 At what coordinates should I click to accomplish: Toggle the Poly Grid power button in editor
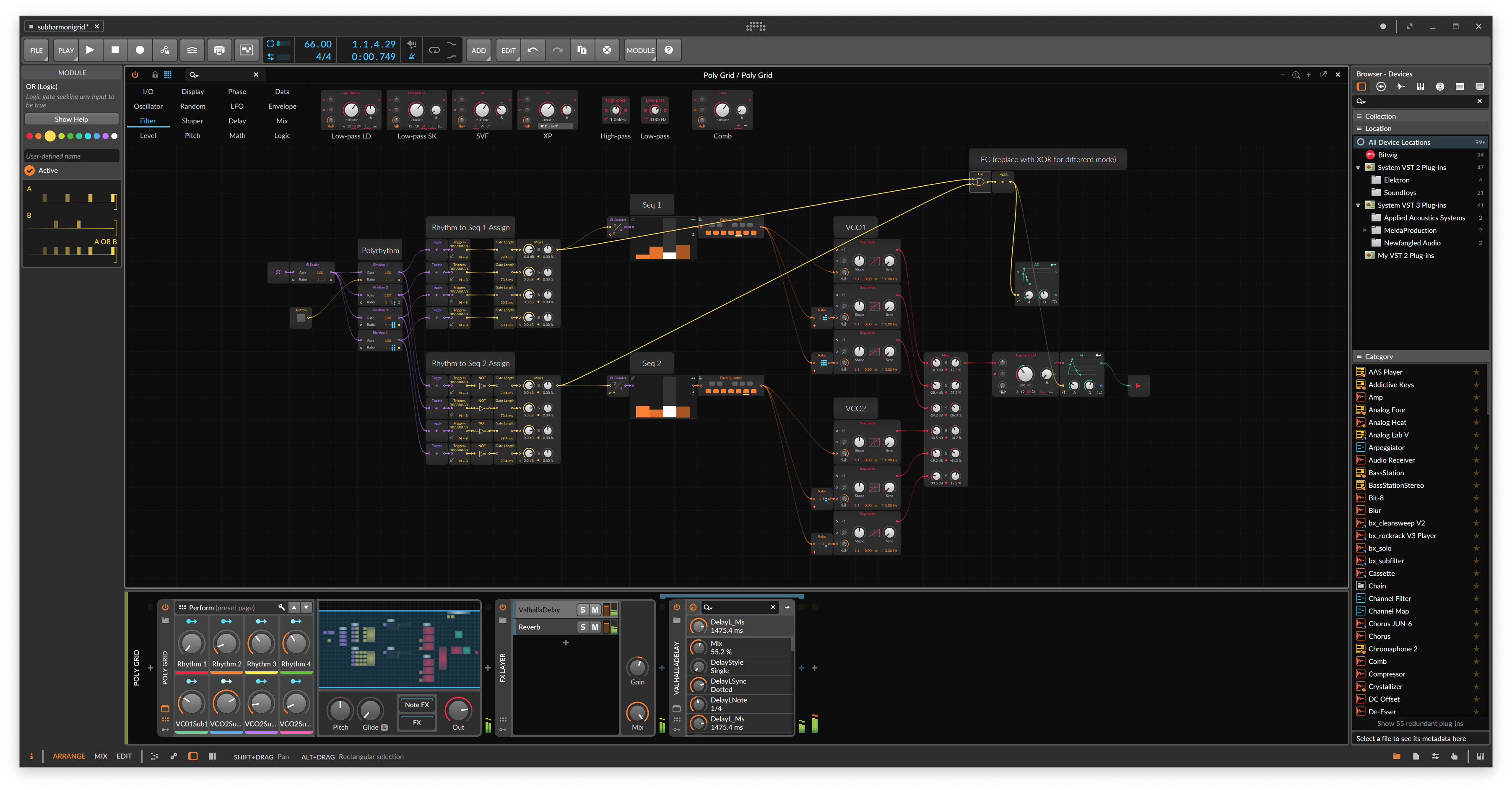135,75
